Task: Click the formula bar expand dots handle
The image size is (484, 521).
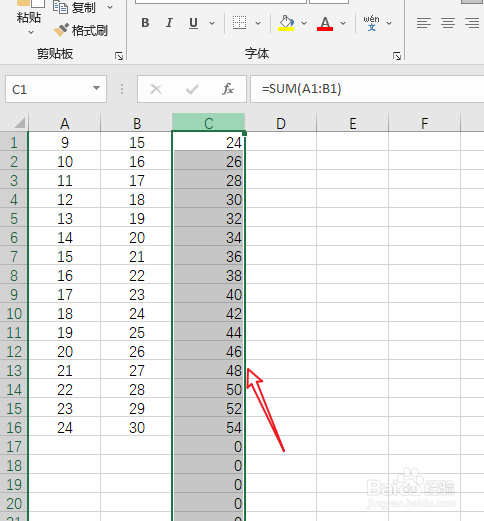Action: (x=122, y=89)
